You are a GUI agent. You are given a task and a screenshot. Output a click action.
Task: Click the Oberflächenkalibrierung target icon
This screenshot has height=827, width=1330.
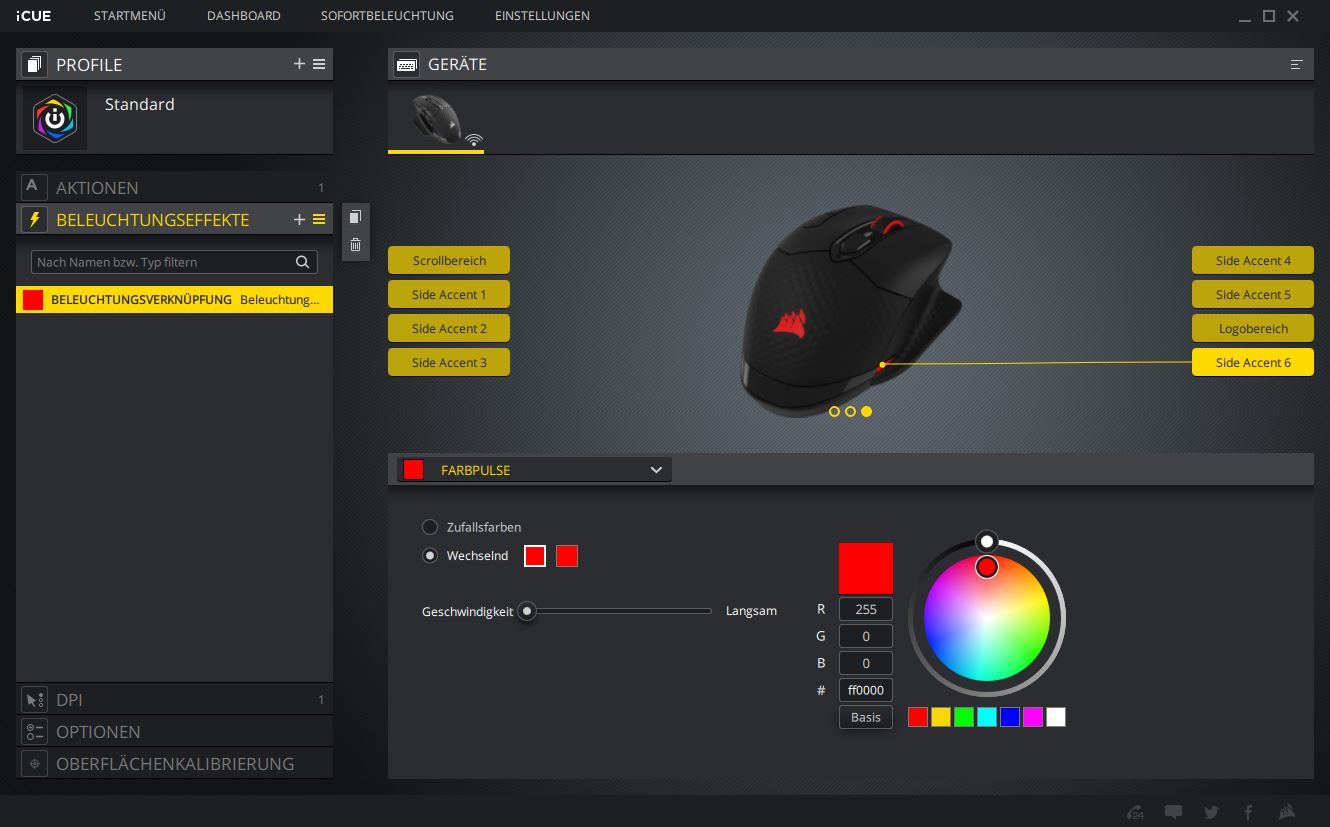[x=34, y=764]
